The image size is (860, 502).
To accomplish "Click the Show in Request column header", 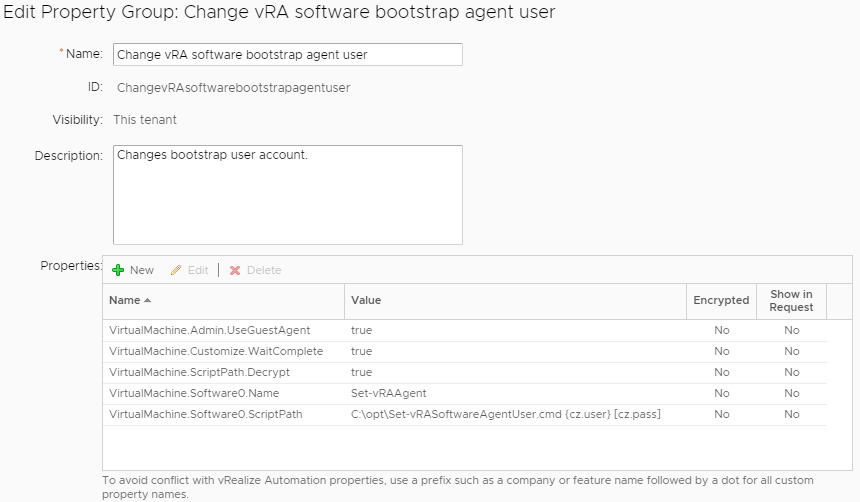I will [x=791, y=301].
